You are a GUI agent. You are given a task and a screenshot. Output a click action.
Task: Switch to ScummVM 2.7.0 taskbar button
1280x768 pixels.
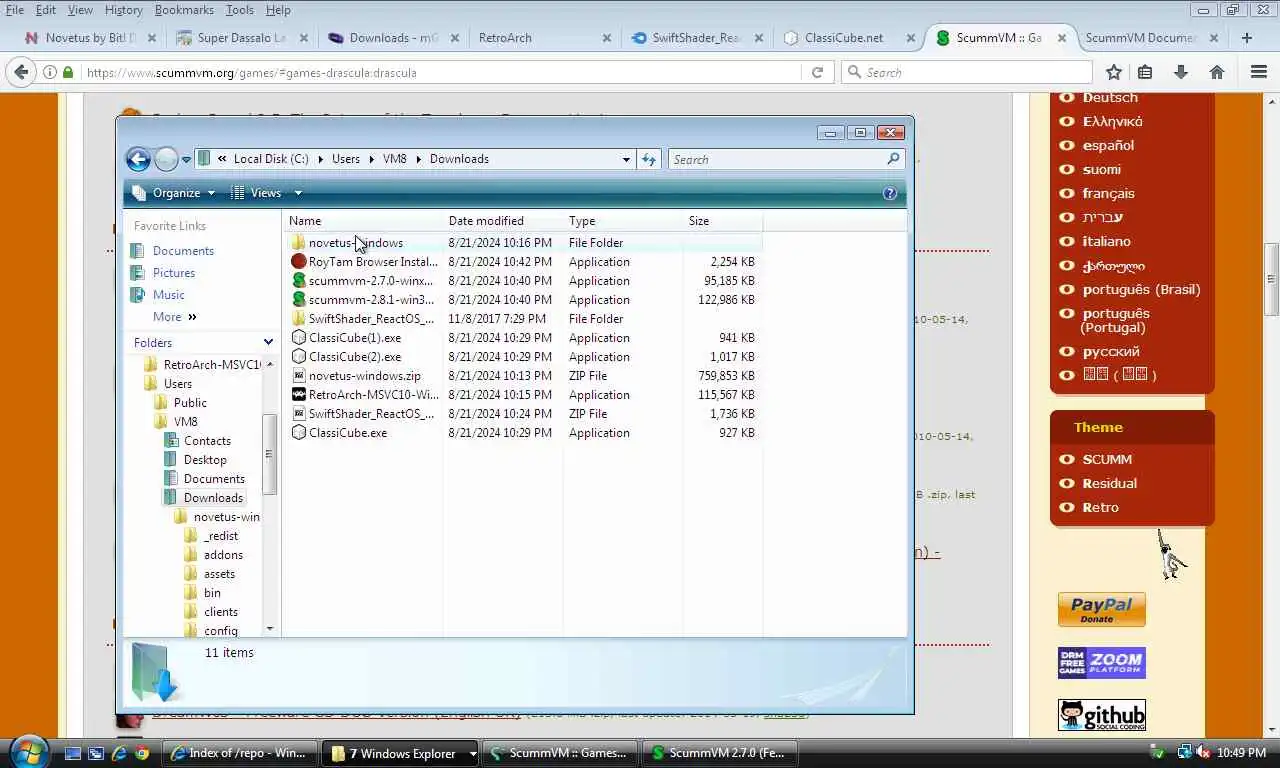pyautogui.click(x=721, y=753)
